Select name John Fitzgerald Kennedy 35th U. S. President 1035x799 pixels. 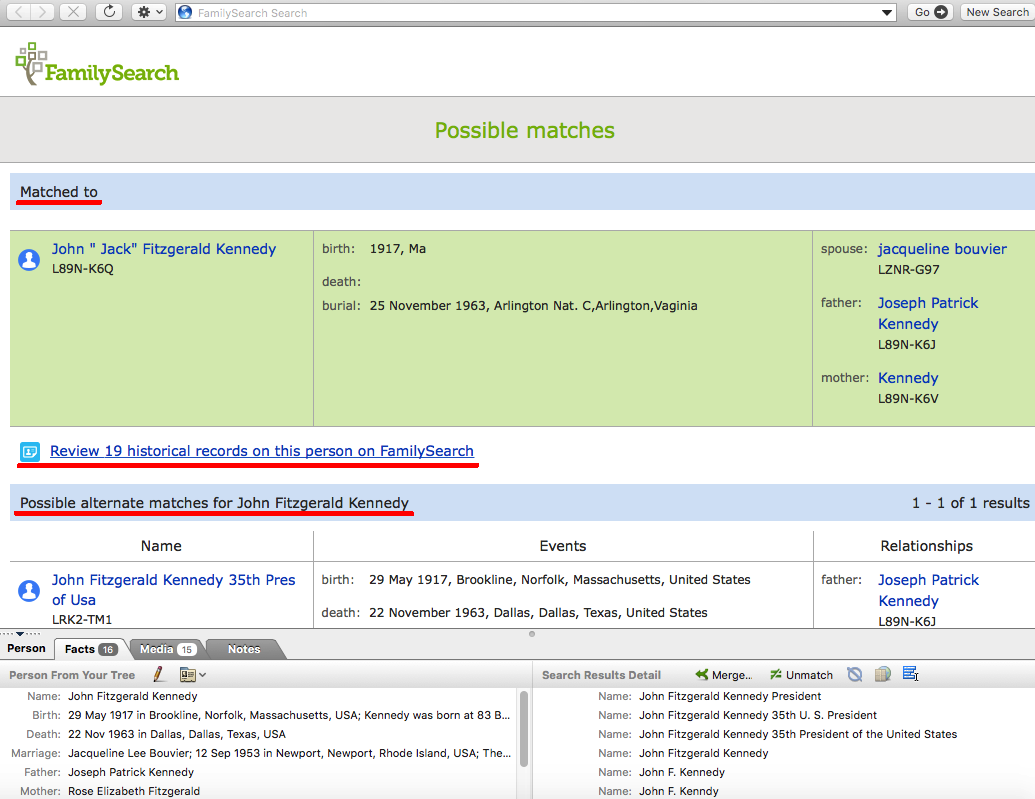[758, 715]
